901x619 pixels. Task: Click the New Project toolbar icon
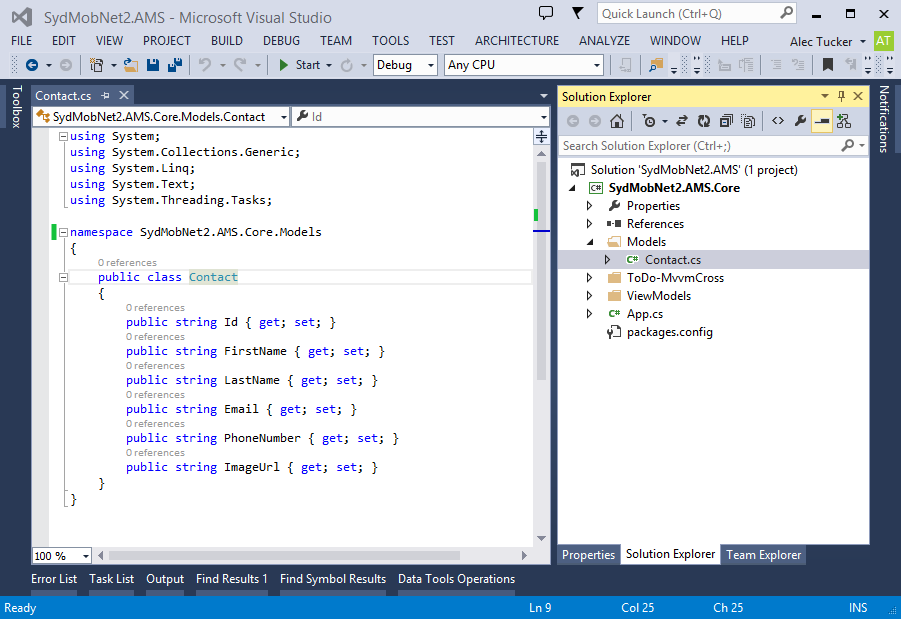click(97, 65)
